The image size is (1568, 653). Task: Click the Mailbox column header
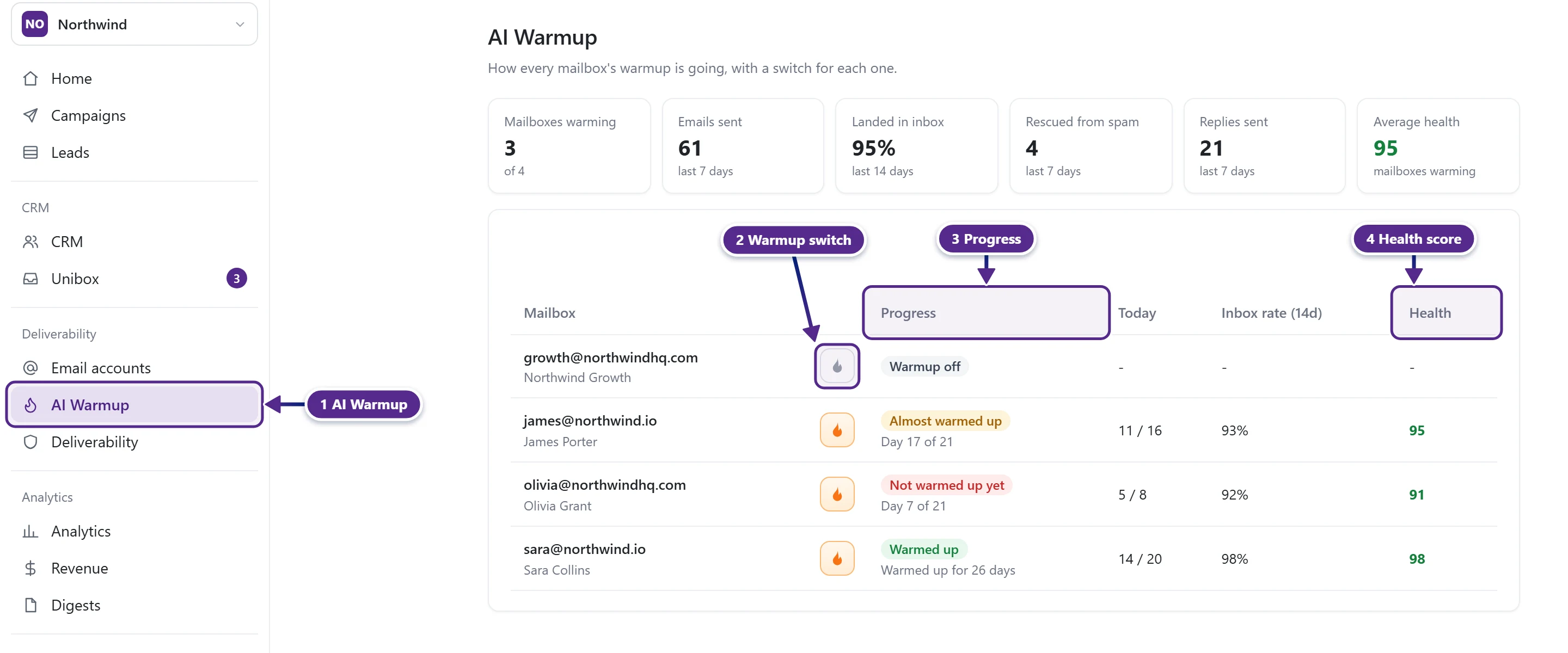(549, 313)
